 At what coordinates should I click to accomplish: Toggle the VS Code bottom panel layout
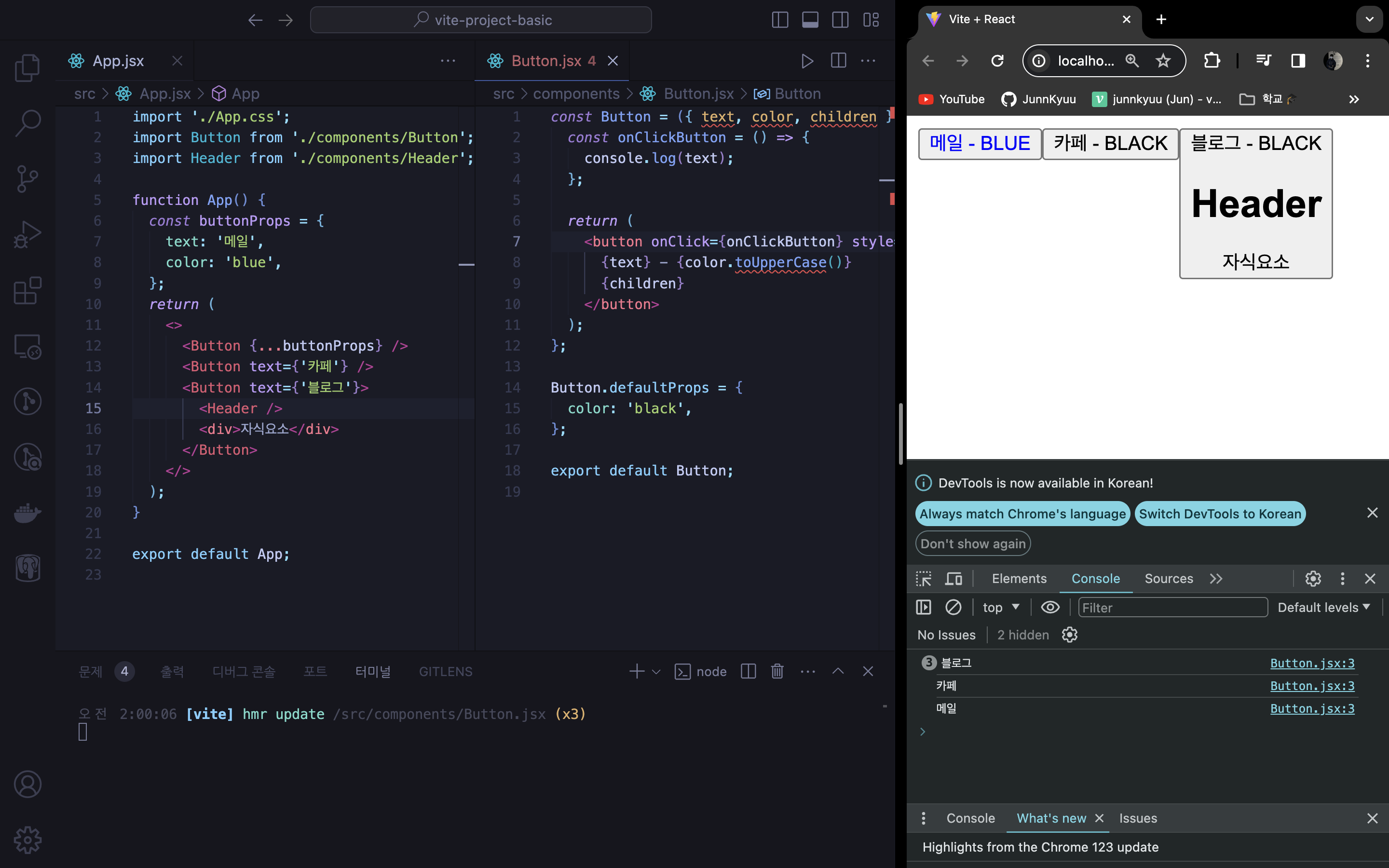(x=810, y=20)
